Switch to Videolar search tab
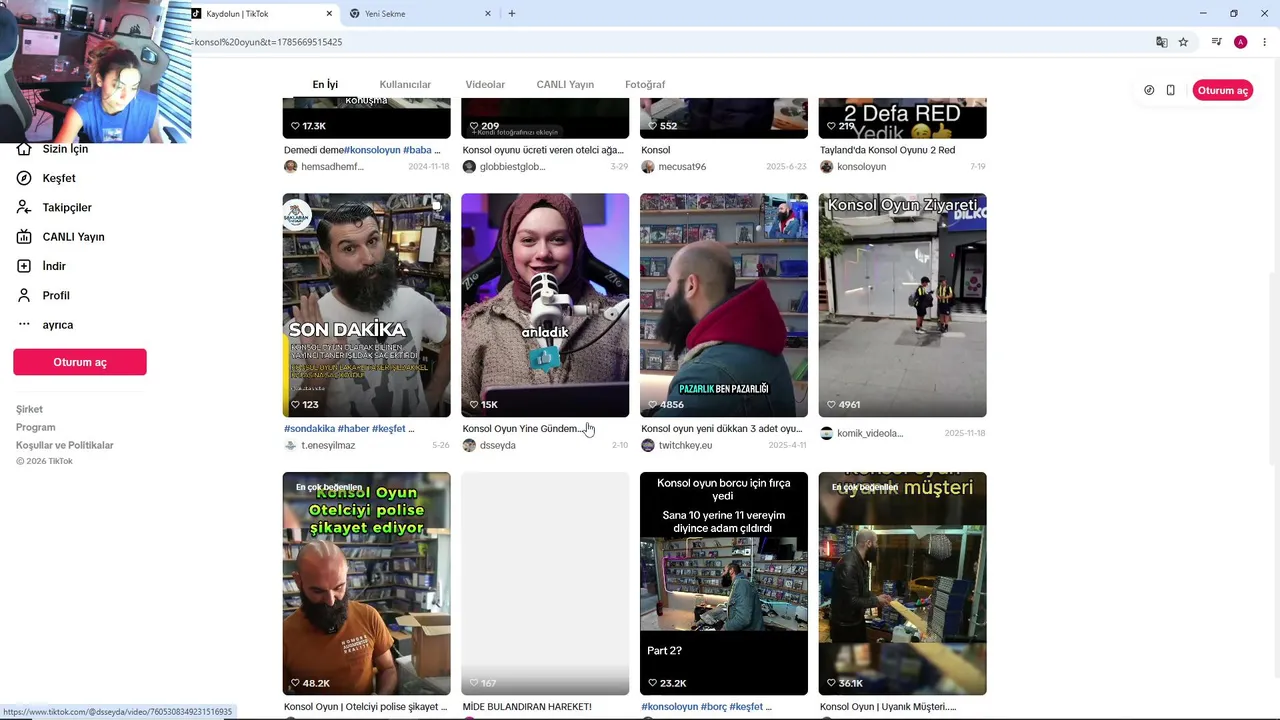The image size is (1280, 720). click(485, 85)
